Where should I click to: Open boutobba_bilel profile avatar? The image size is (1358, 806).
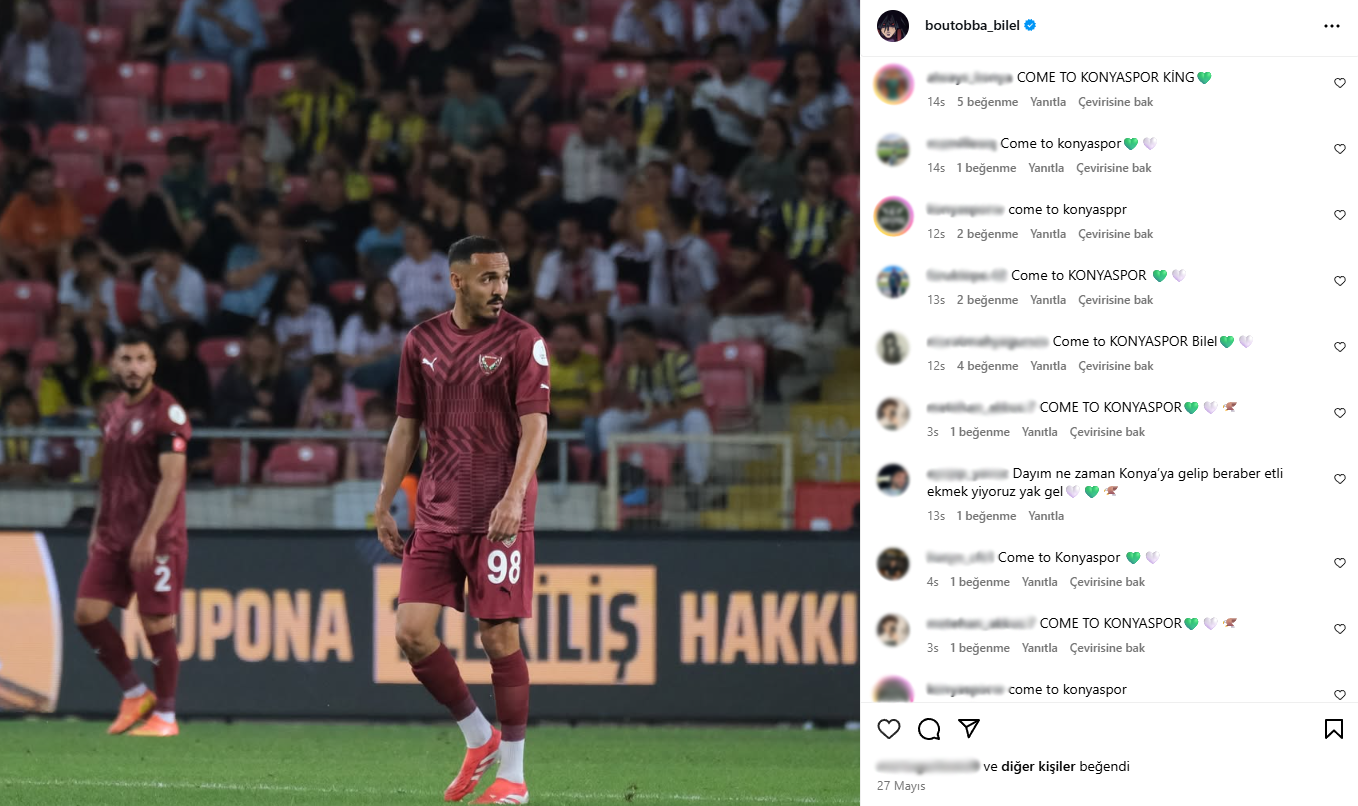click(893, 26)
